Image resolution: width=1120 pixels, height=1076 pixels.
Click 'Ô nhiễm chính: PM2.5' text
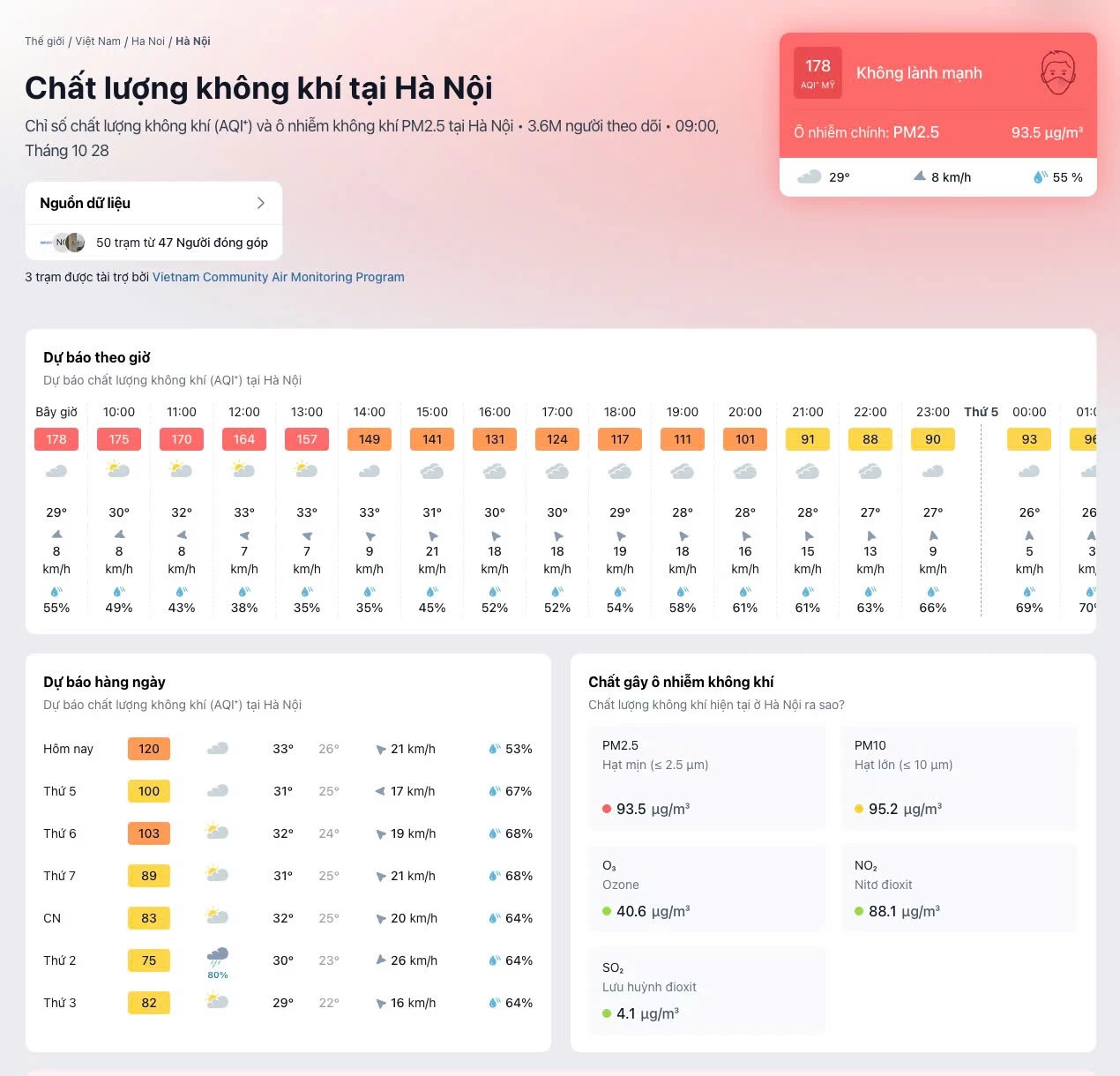pyautogui.click(x=866, y=132)
